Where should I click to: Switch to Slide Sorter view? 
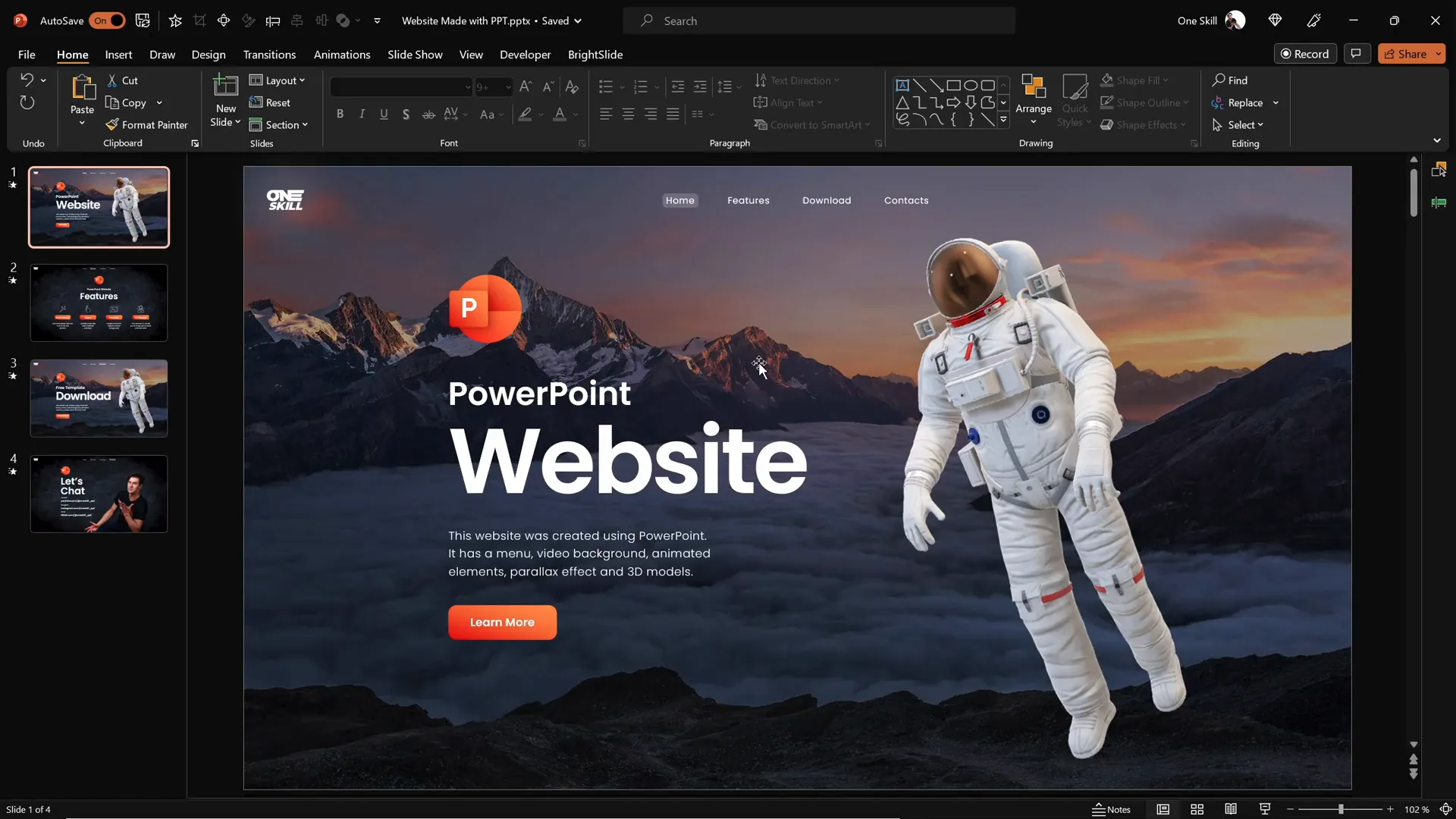[1197, 809]
